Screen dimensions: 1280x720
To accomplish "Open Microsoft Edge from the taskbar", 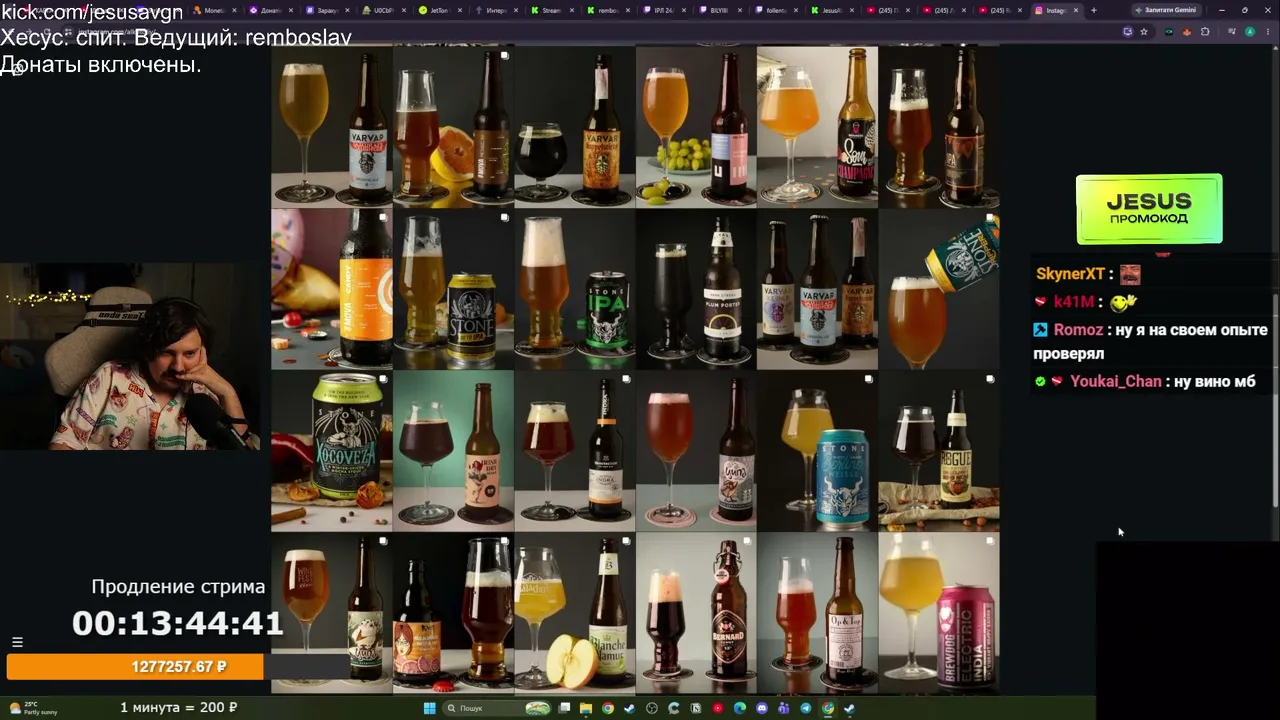I will (740, 708).
